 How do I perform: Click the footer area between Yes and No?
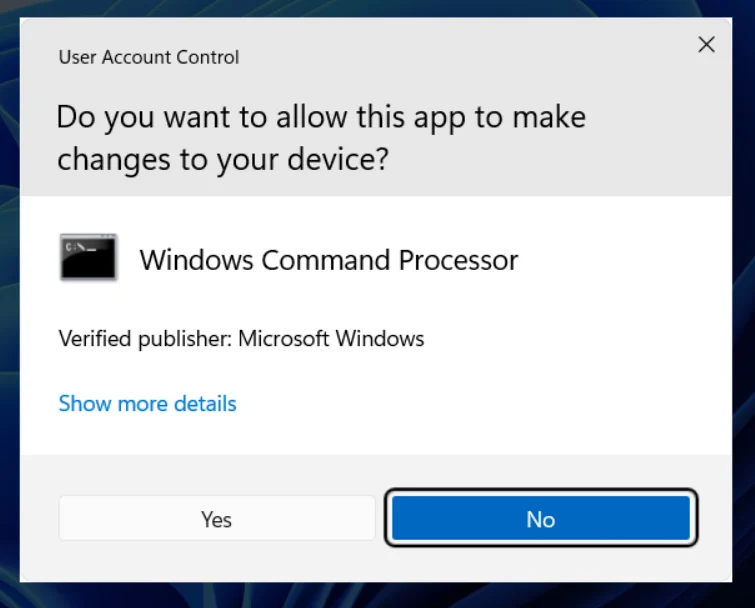click(380, 518)
